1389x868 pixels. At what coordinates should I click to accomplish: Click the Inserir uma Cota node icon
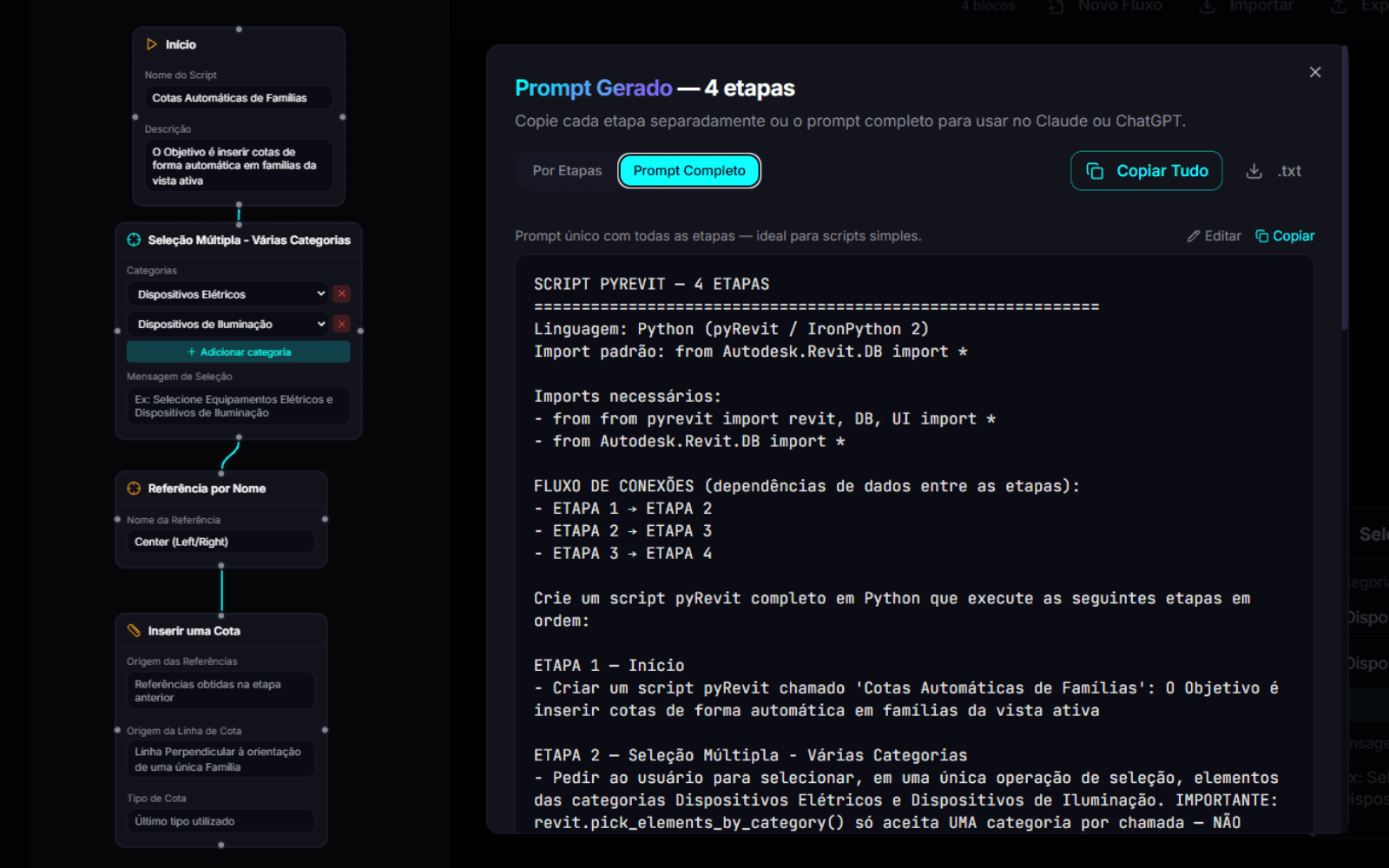pyautogui.click(x=134, y=631)
